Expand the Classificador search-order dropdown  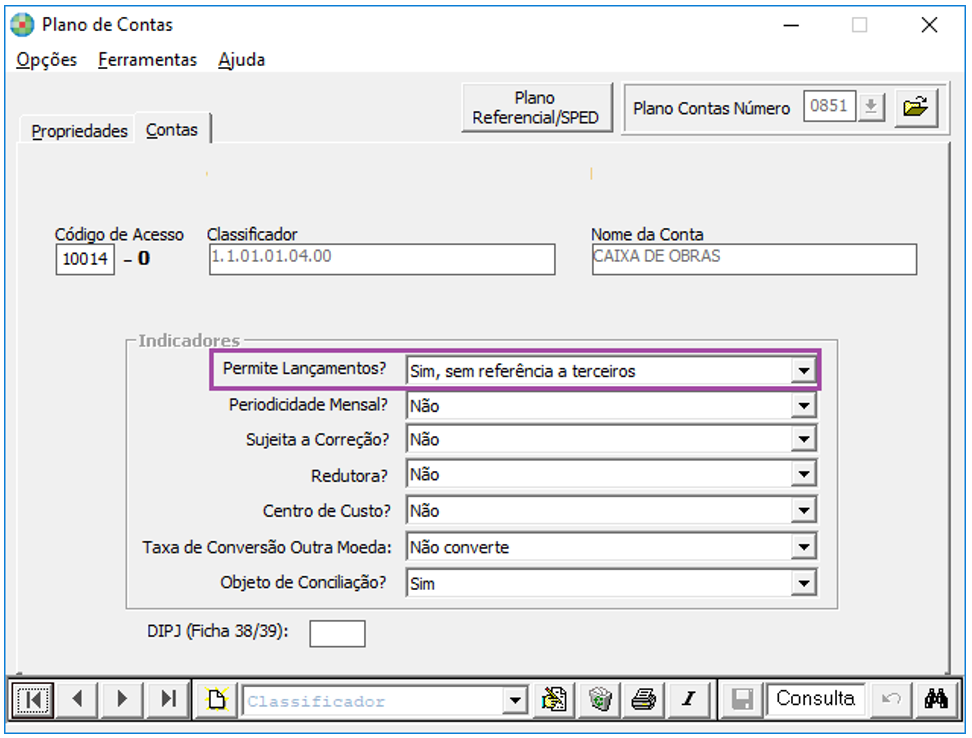tap(515, 701)
